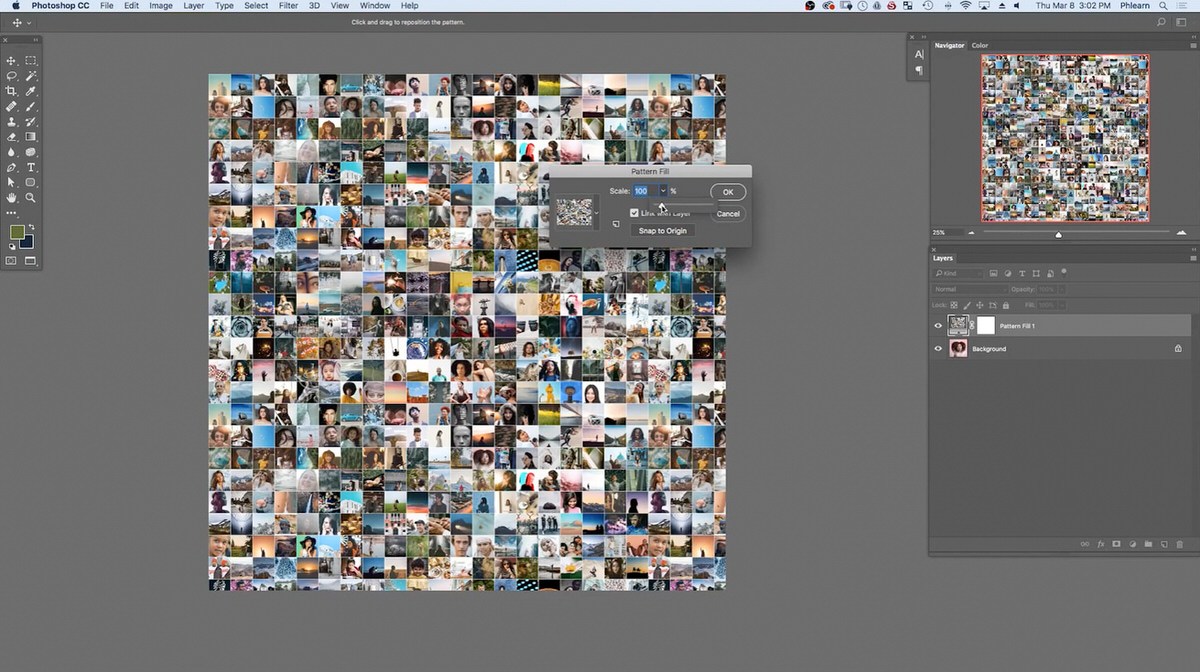Open the Filter menu

[288, 5]
